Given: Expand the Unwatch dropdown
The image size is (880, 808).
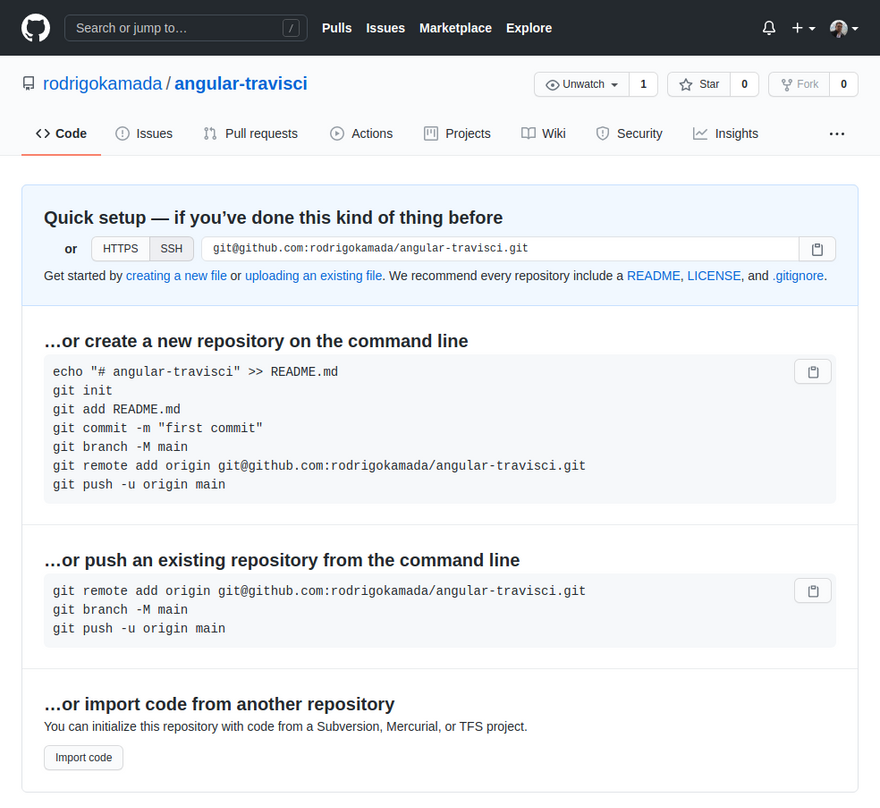Looking at the screenshot, I should (581, 84).
